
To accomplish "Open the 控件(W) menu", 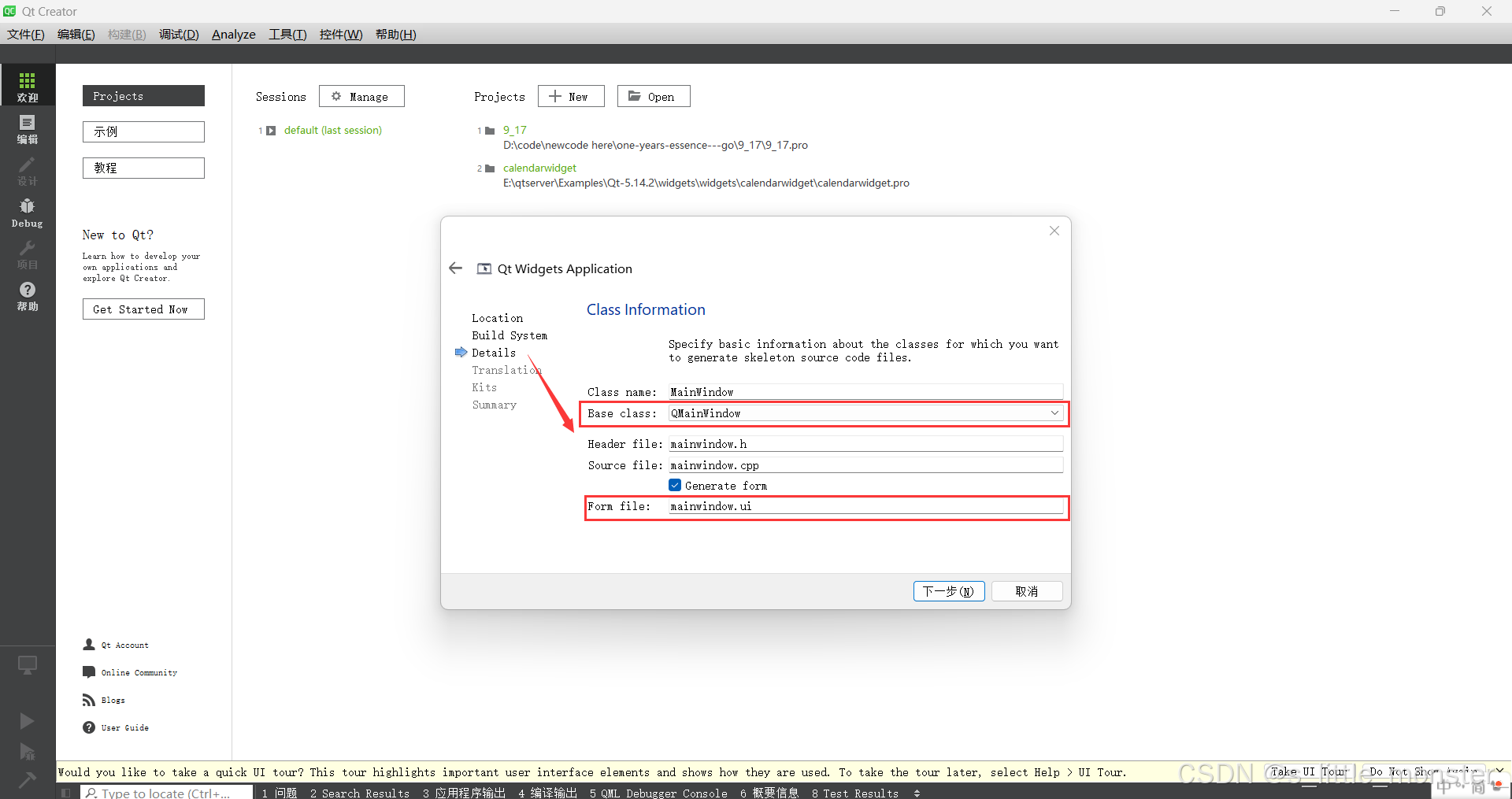I will pyautogui.click(x=341, y=35).
